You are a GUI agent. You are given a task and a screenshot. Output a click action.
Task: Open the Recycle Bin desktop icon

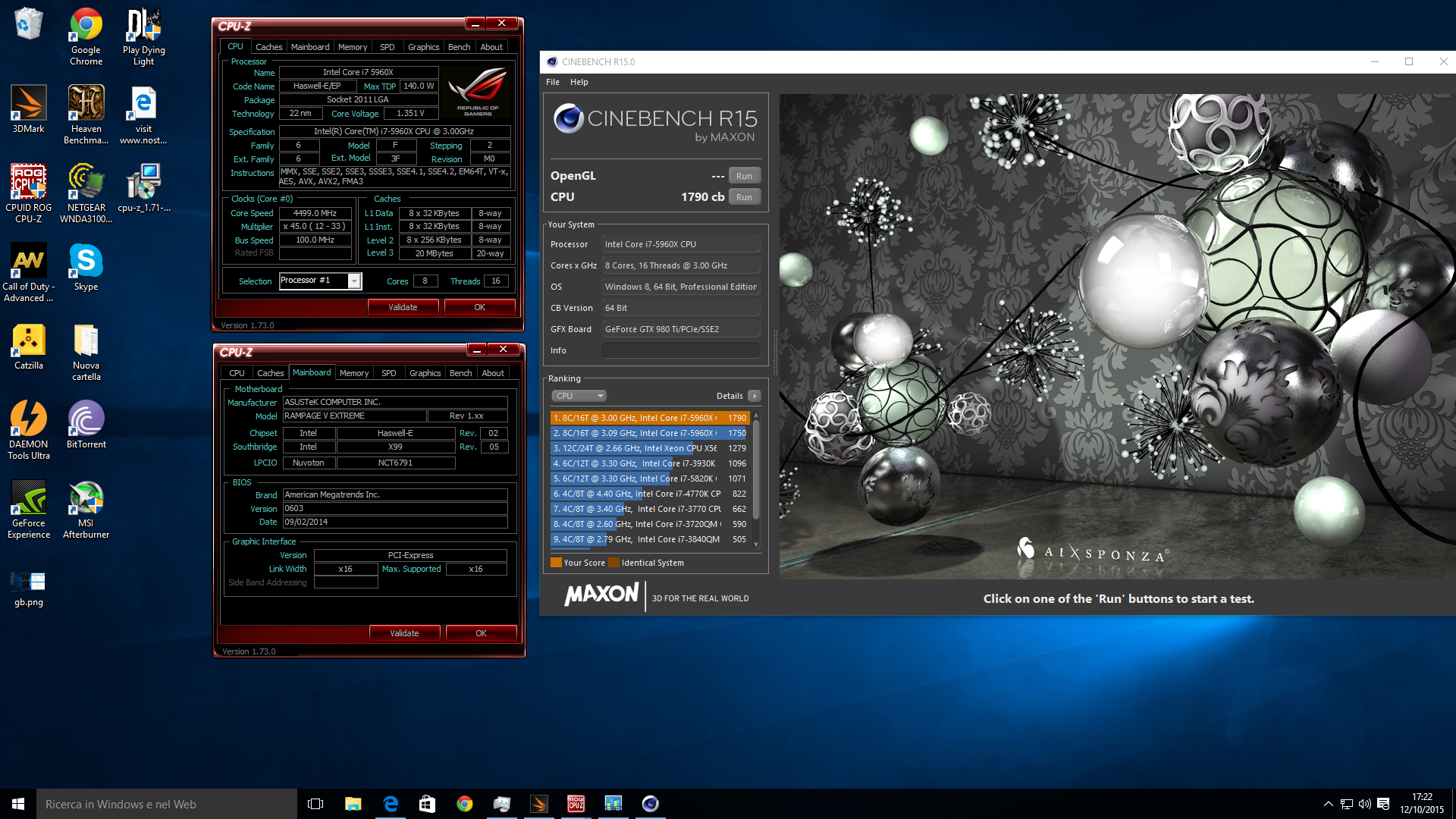[28, 24]
